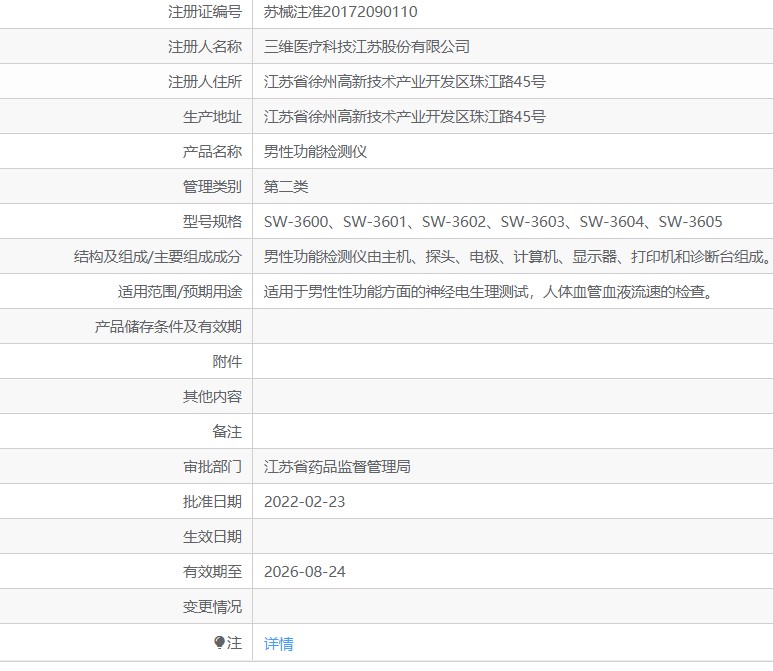Viewport: 773px width, 671px height.
Task: Click the 适用范围/预期用途 label
Action: [x=180, y=292]
